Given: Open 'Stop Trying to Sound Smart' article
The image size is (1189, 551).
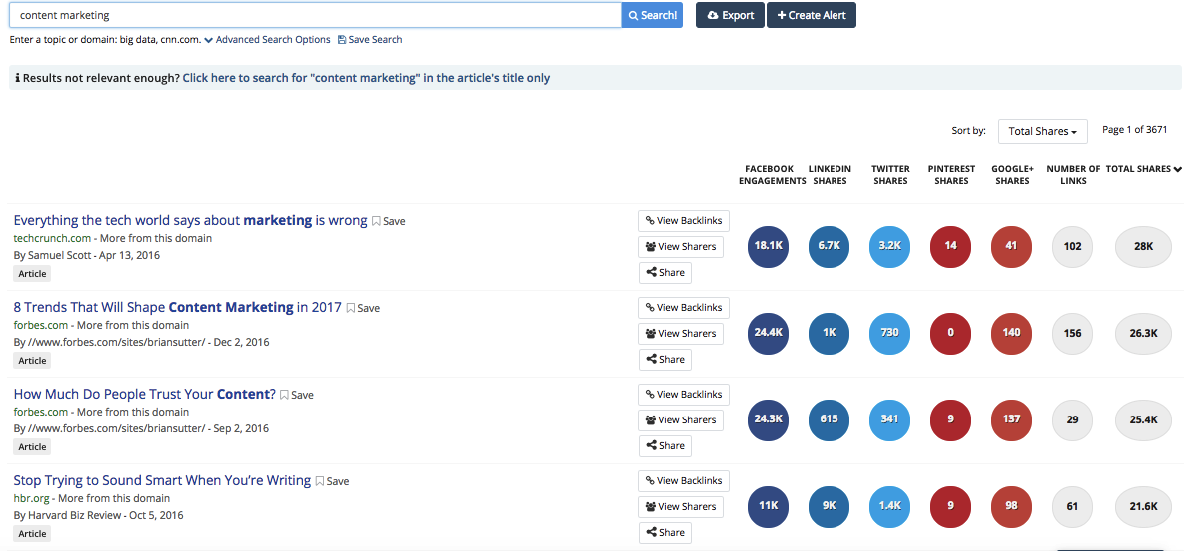Looking at the screenshot, I should pos(162,480).
